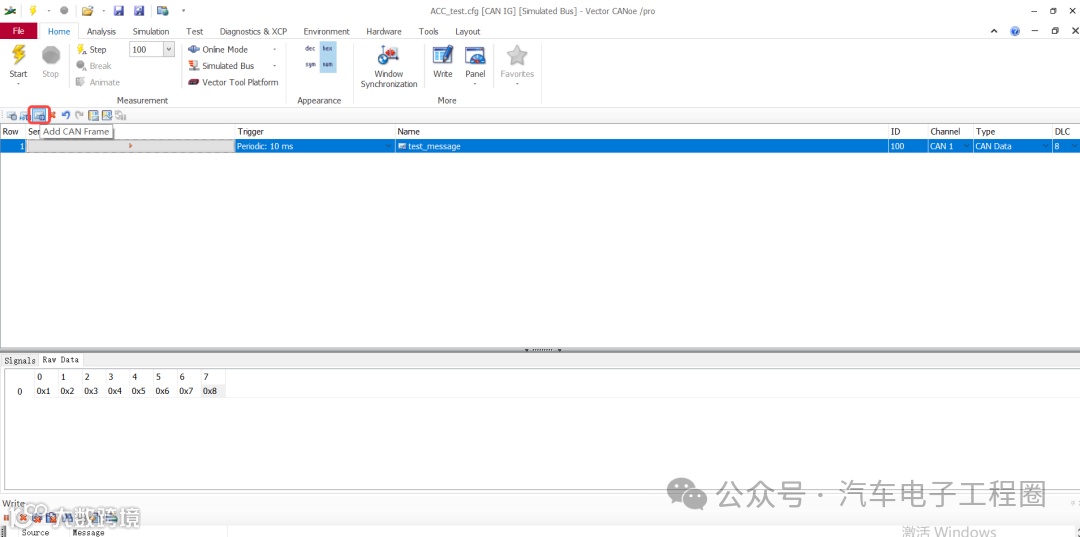This screenshot has width=1080, height=537.
Task: Open the Customize Quick Access Toolbar arrow
Action: (x=183, y=10)
